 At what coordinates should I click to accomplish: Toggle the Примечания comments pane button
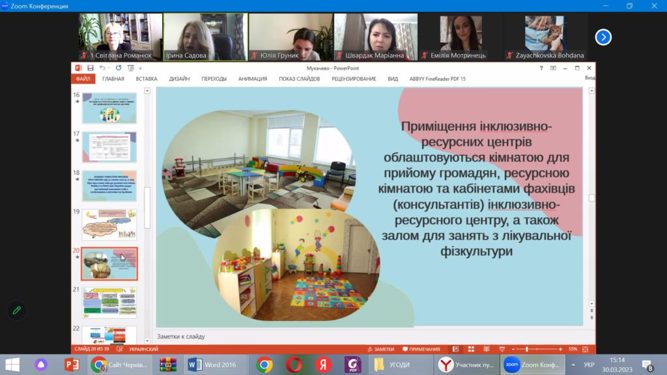[x=421, y=349]
